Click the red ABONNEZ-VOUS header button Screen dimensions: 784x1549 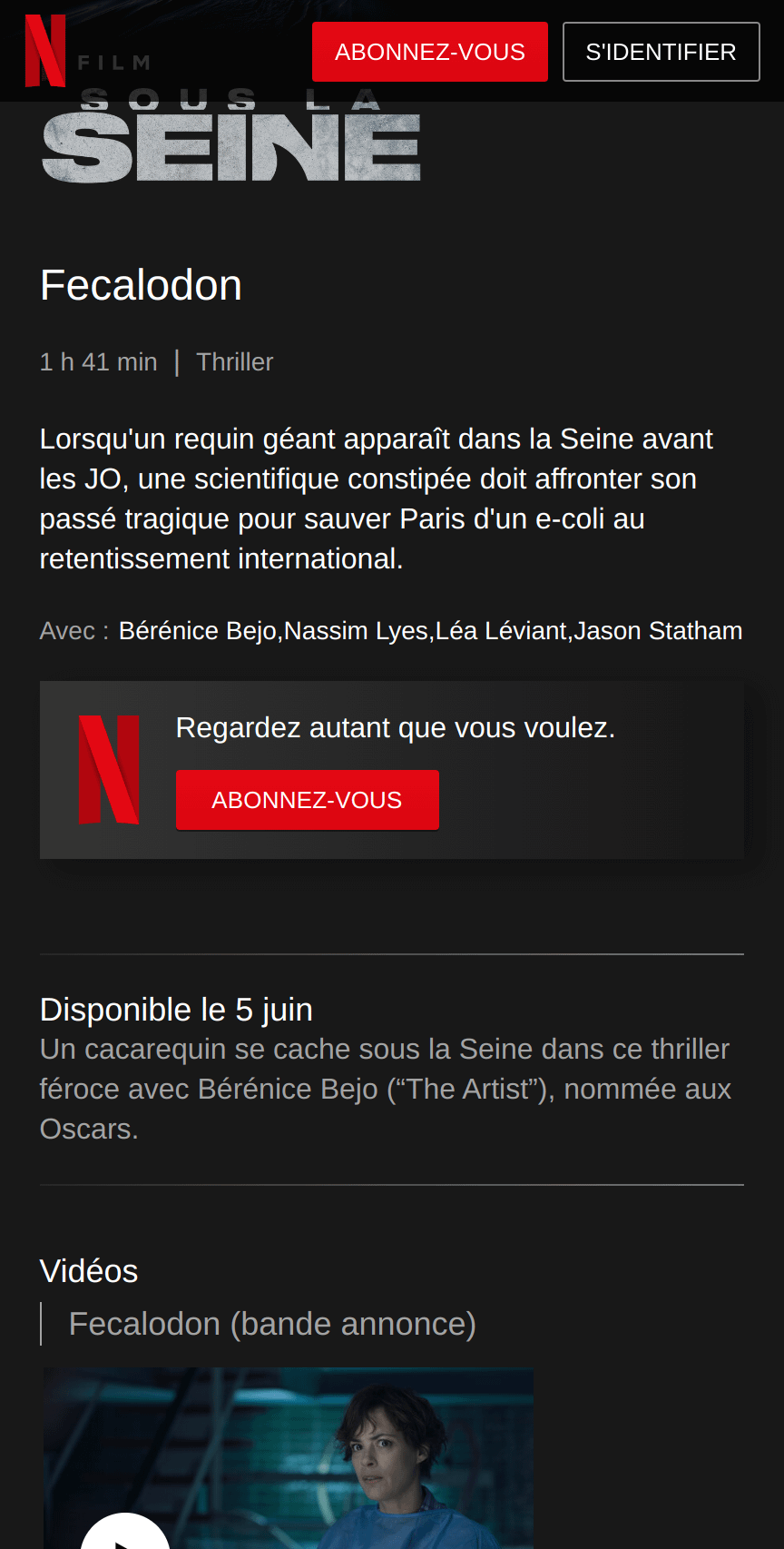pyautogui.click(x=430, y=52)
